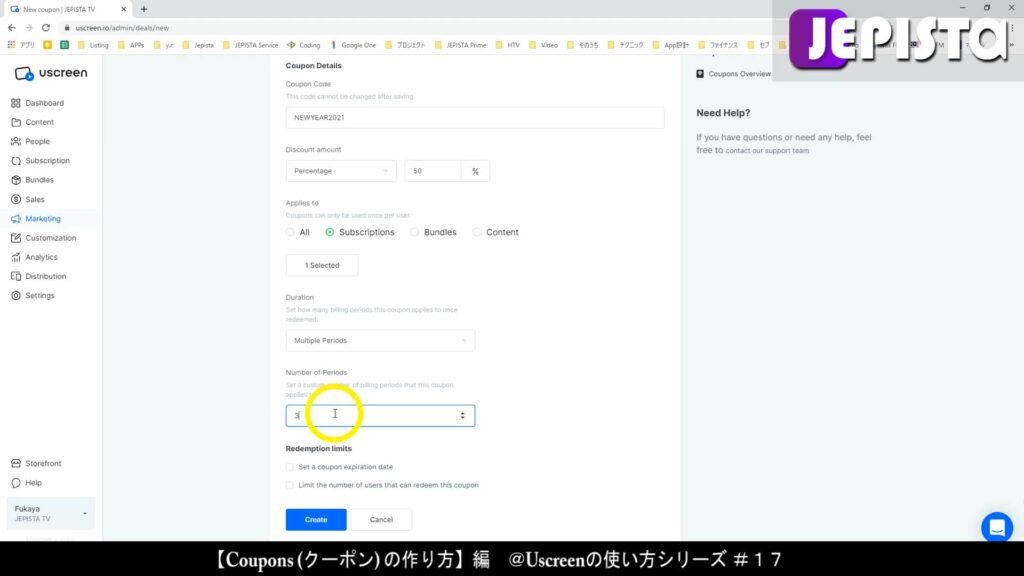Open the Video bookmark folder

(543, 45)
